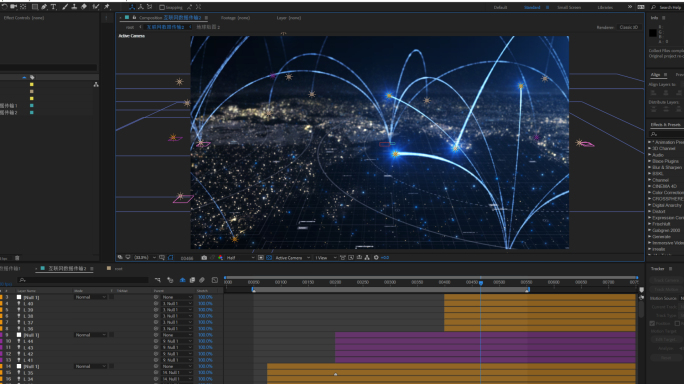Open the Graph Editor icon in timeline
Viewport: 684px width, 384px height.
click(x=215, y=280)
